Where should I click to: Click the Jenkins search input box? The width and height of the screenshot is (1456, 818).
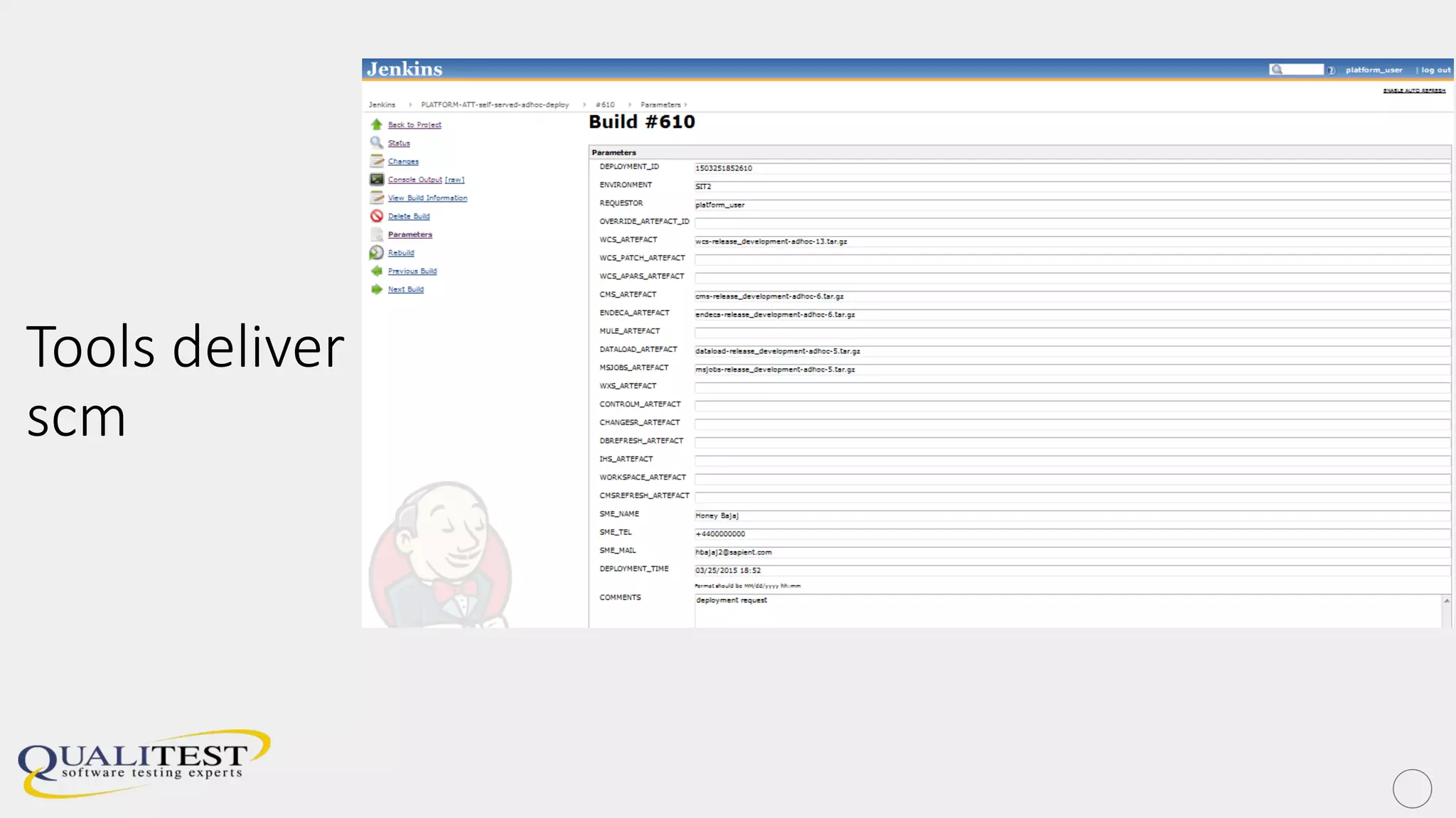click(1297, 70)
